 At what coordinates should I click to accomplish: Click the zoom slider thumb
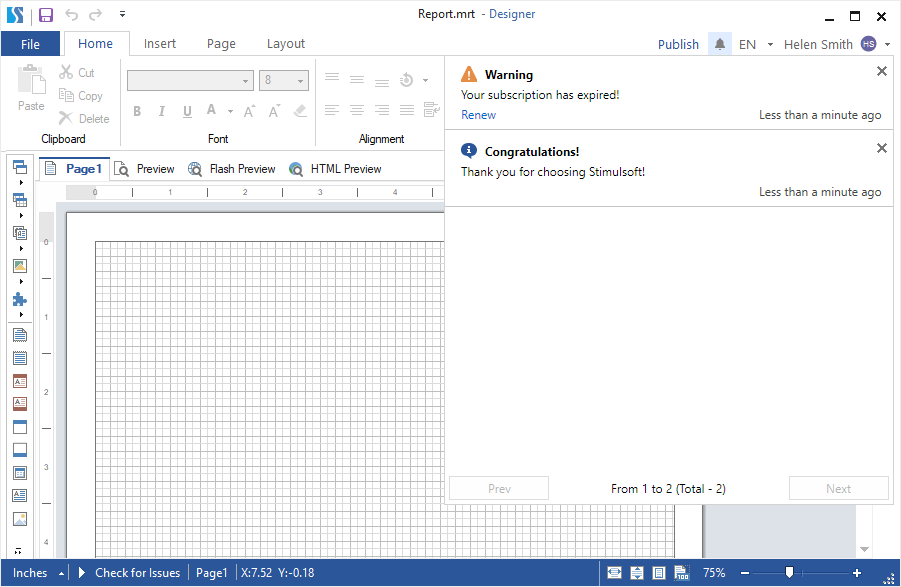coord(790,572)
